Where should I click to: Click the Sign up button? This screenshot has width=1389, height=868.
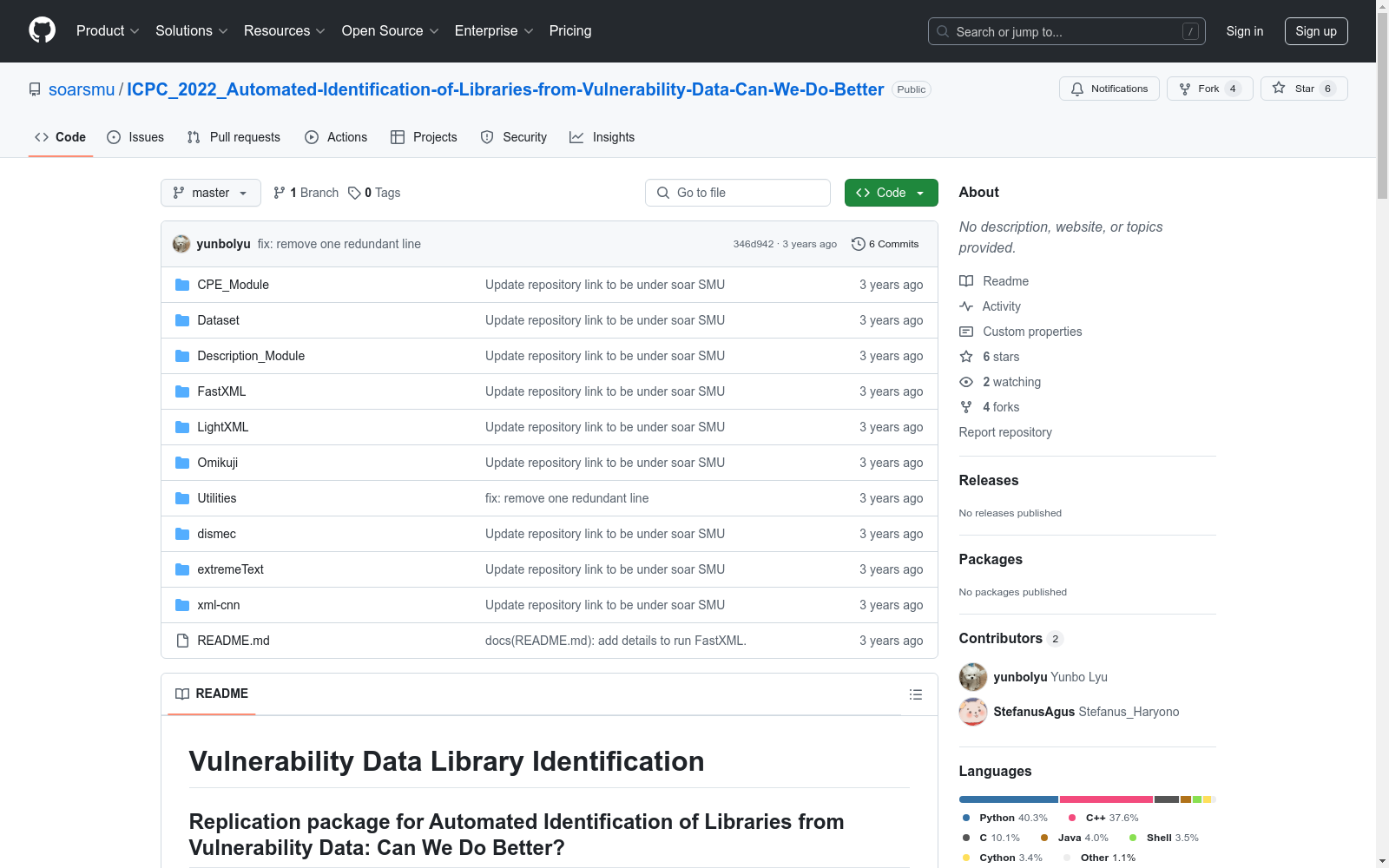coord(1316,31)
